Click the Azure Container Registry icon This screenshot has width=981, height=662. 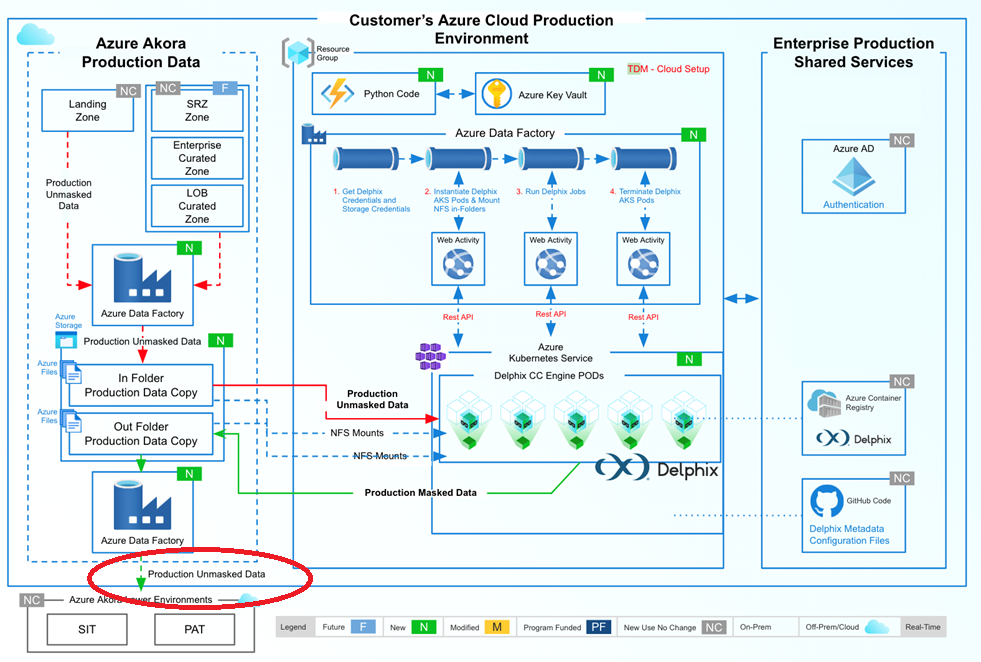(x=824, y=402)
